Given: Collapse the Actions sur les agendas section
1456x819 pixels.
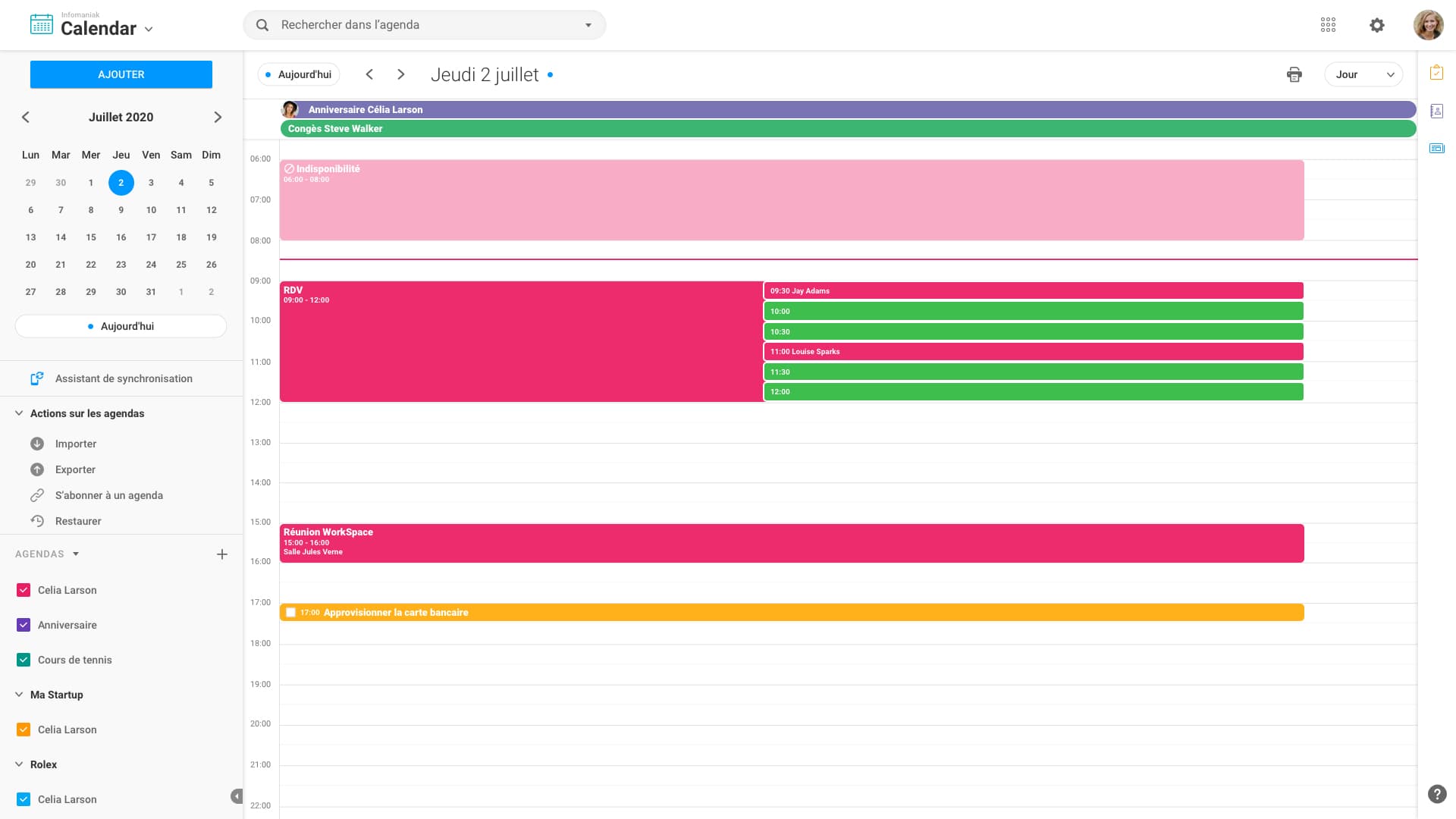Looking at the screenshot, I should point(19,413).
